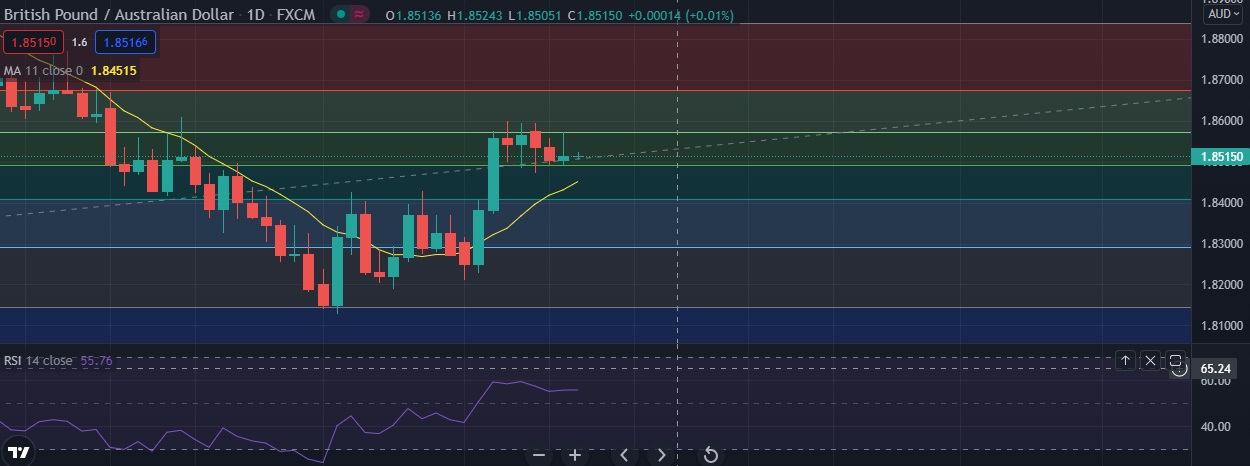Click the 1.86000 price scale label
This screenshot has width=1250, height=466.
pos(1220,120)
